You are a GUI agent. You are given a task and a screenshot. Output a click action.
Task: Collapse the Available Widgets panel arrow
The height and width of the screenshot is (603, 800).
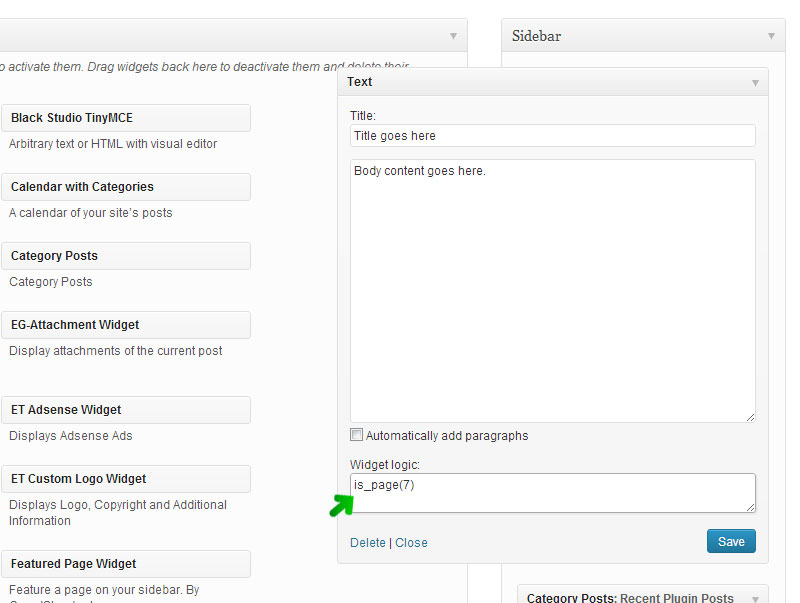(x=453, y=36)
